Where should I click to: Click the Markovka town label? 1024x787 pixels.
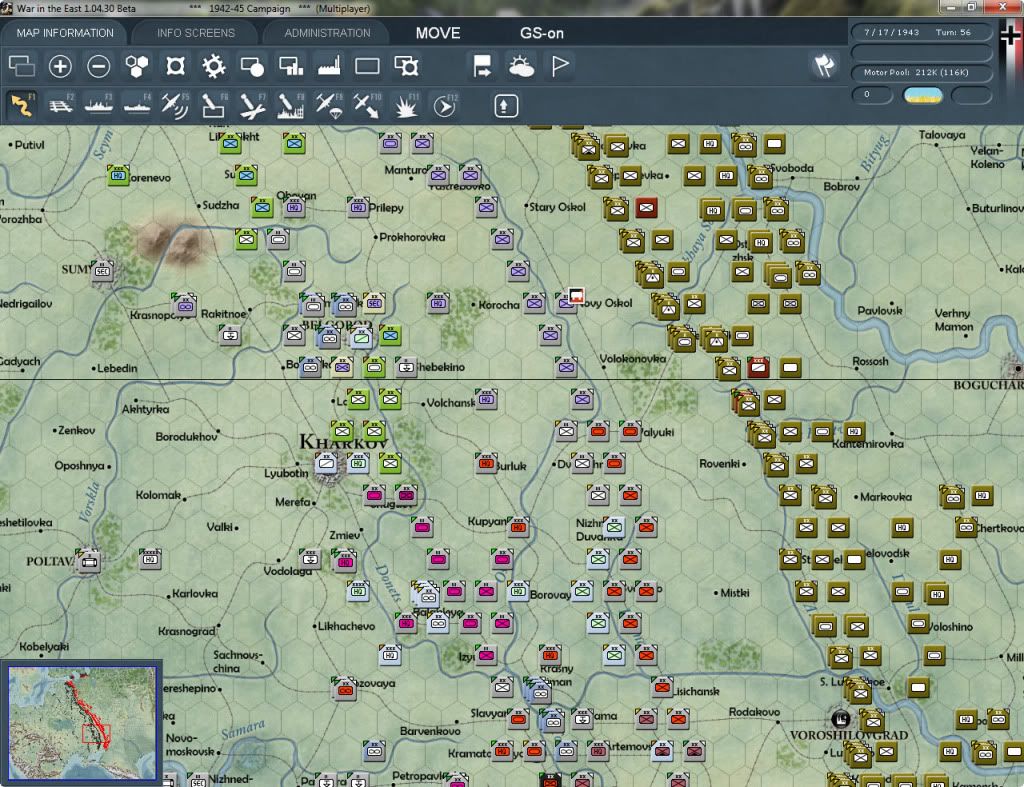tap(886, 497)
